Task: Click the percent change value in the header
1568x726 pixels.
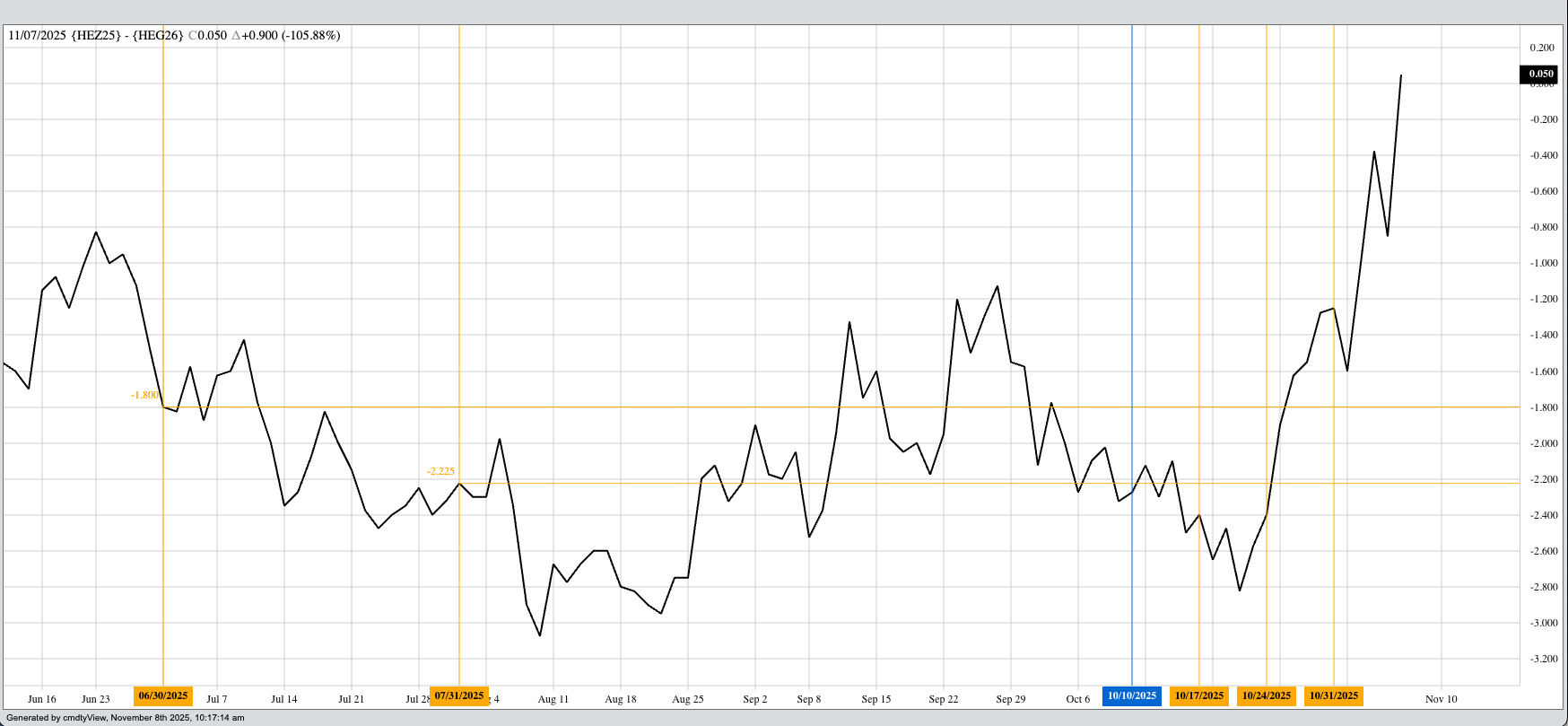Action: tap(310, 36)
